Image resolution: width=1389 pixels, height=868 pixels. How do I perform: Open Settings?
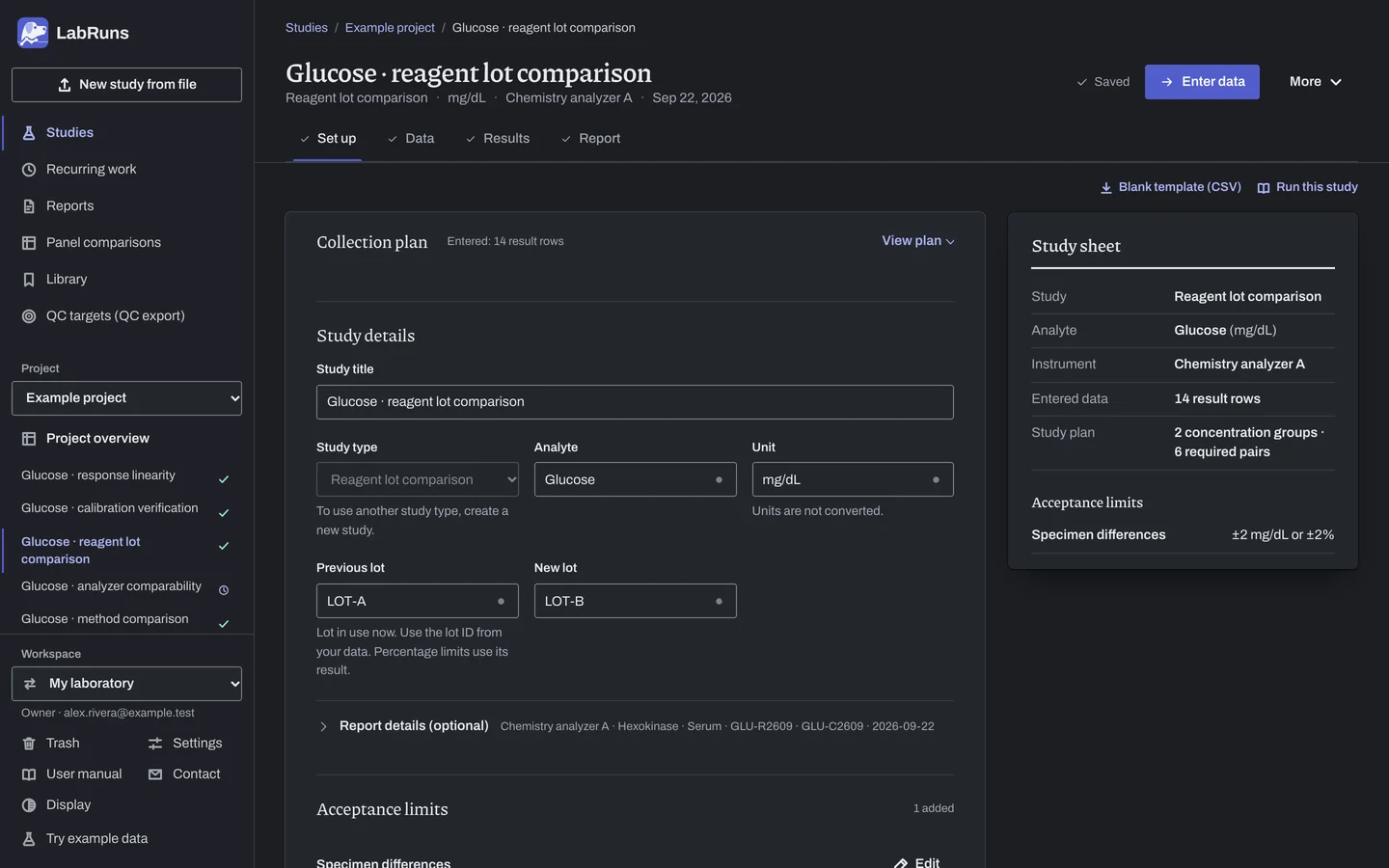pyautogui.click(x=185, y=744)
